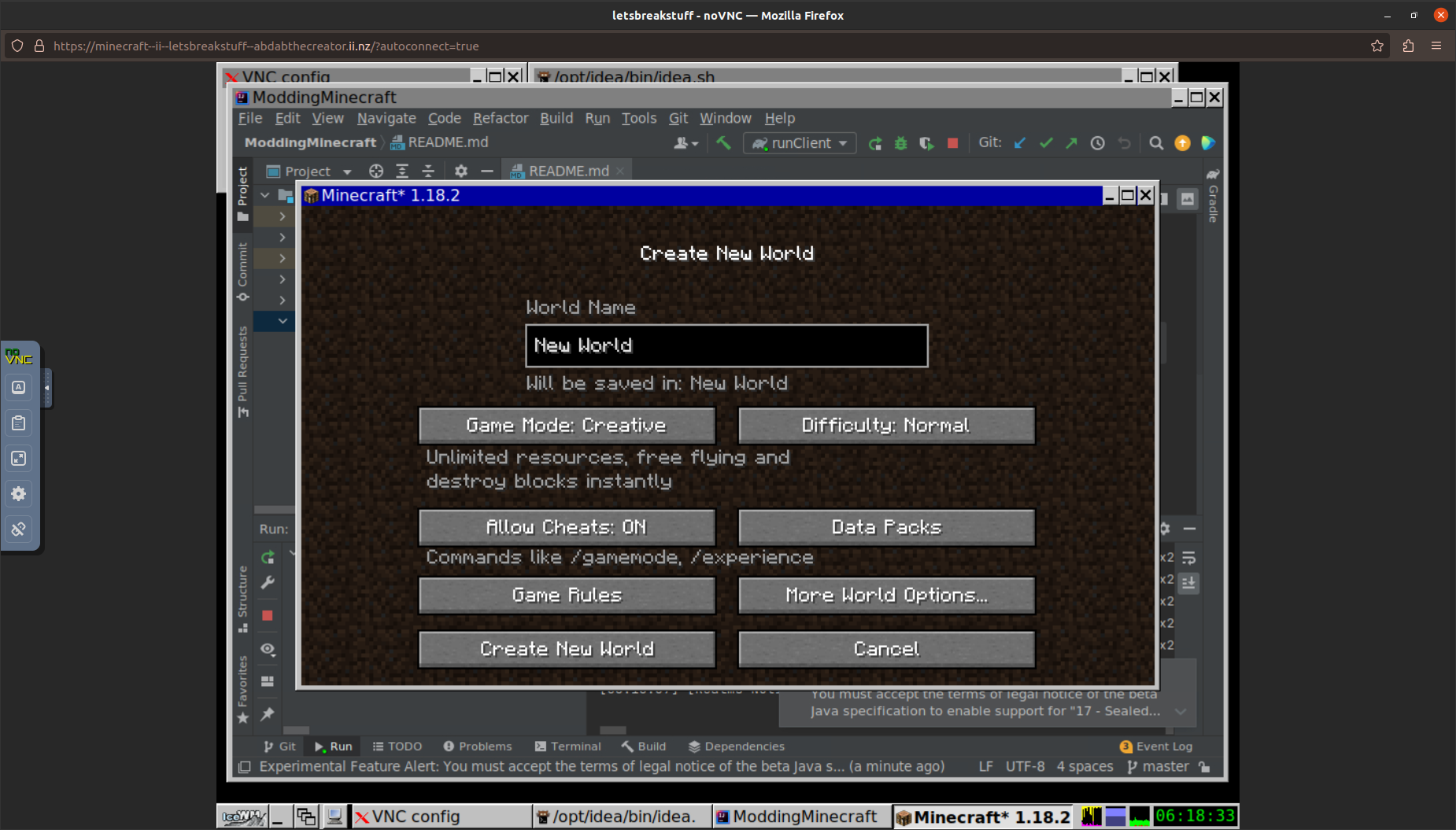
Task: Switch the Game Mode: Creative setting
Action: [567, 426]
